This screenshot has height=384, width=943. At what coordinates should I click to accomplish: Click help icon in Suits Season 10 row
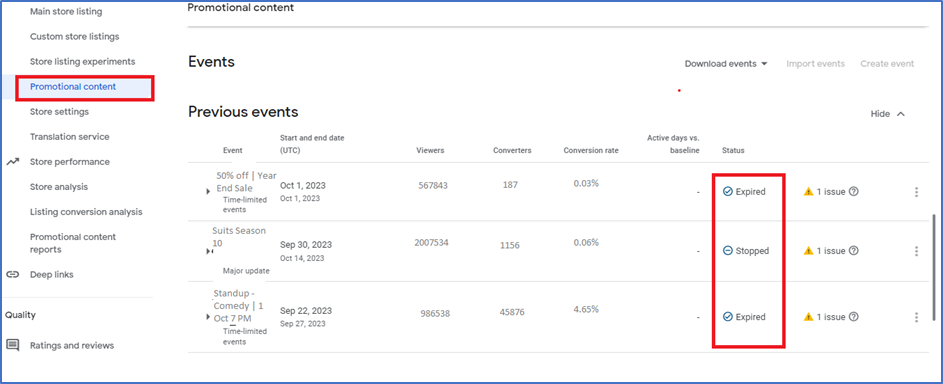point(853,251)
